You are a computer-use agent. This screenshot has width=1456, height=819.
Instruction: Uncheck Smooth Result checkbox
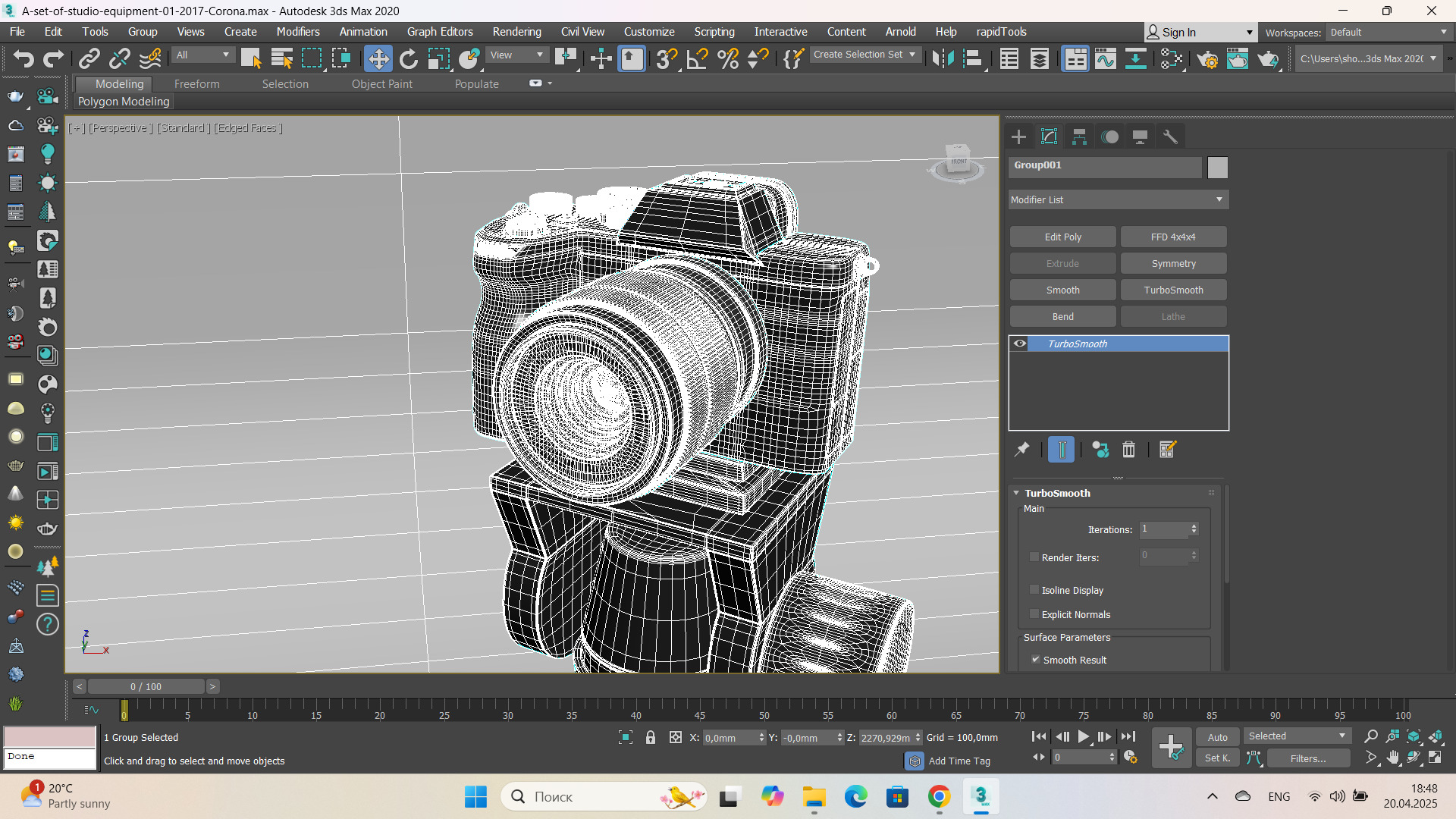coord(1035,659)
